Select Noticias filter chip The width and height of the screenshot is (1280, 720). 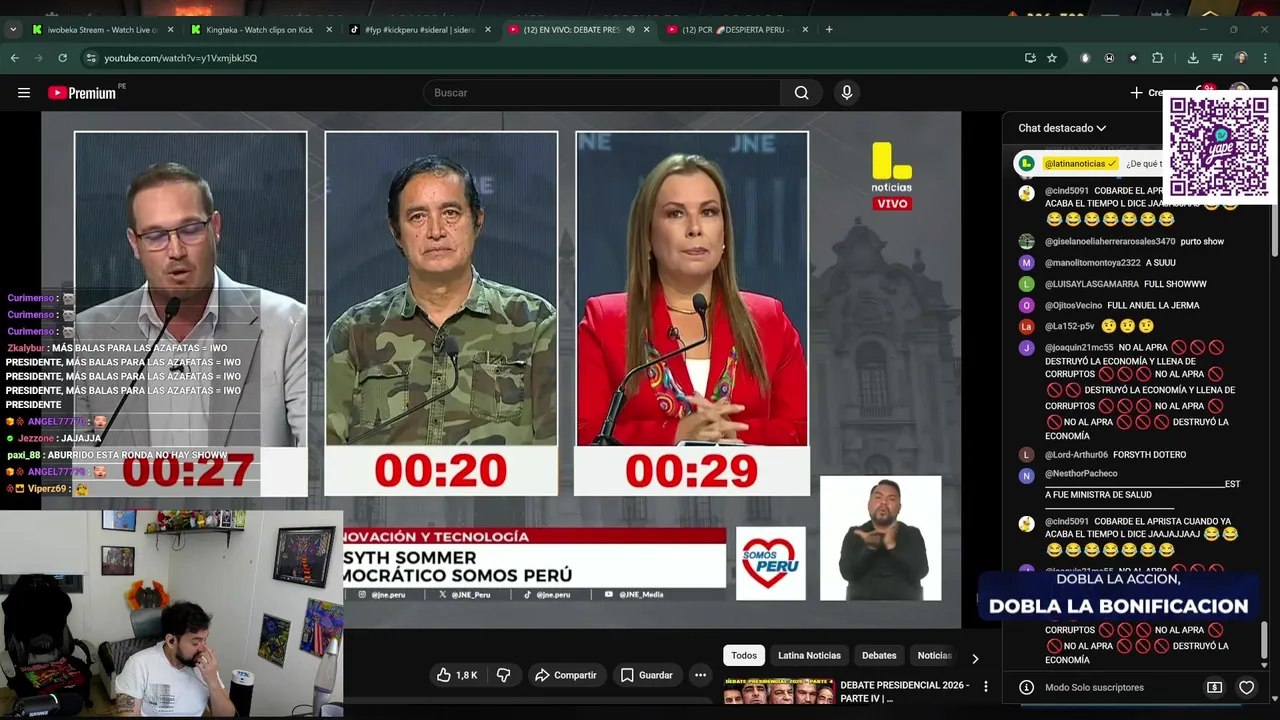point(934,656)
